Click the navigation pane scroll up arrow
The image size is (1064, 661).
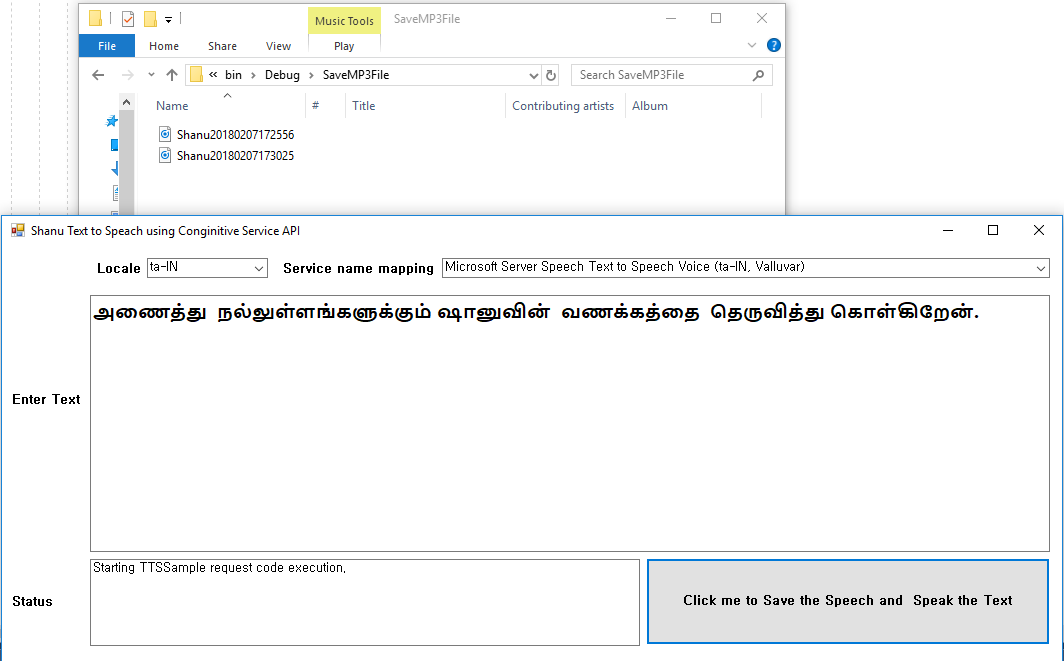(x=126, y=102)
